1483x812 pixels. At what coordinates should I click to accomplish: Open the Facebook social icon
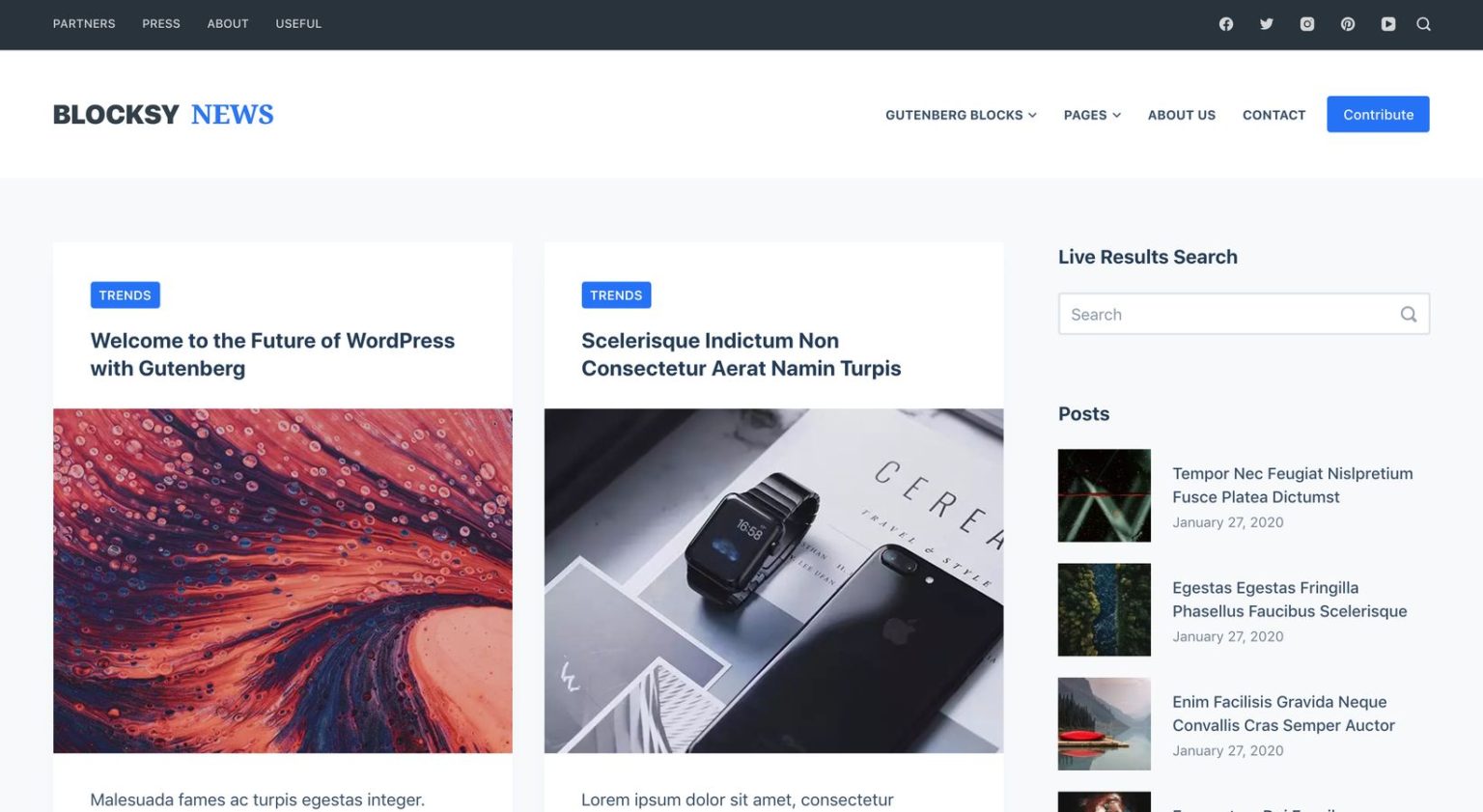pos(1226,24)
